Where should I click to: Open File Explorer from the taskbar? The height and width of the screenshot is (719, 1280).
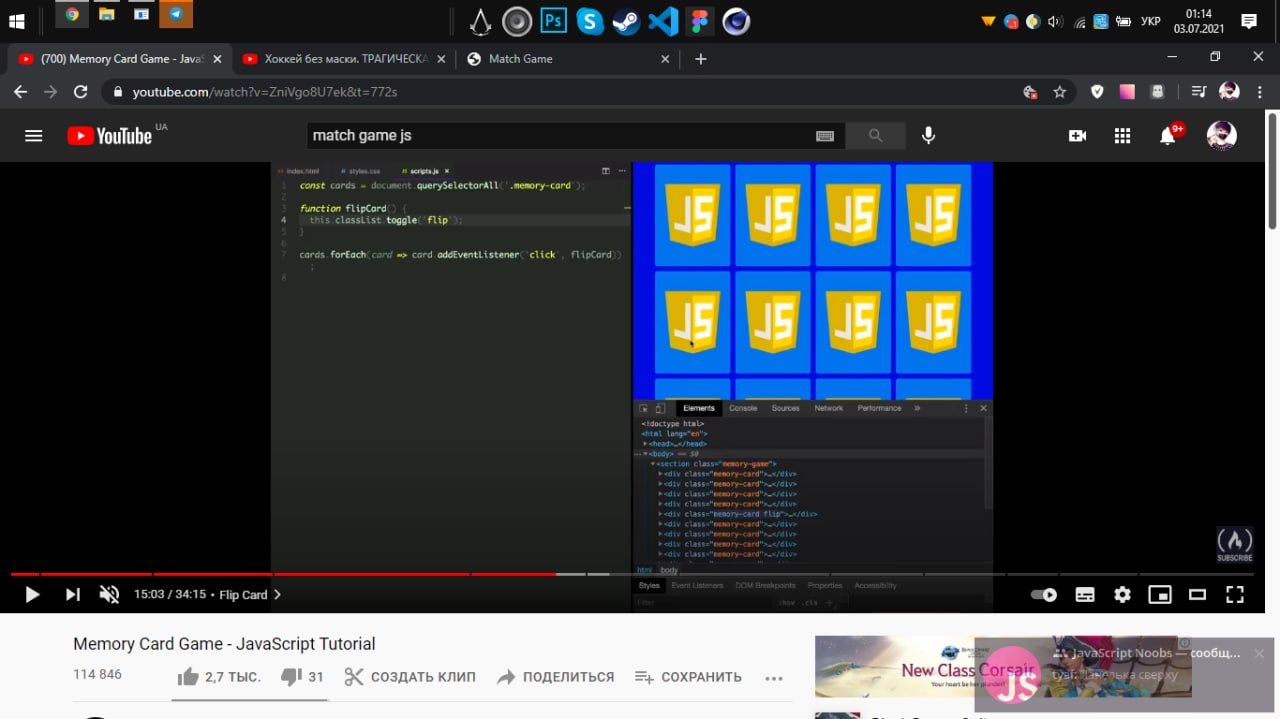coord(106,15)
